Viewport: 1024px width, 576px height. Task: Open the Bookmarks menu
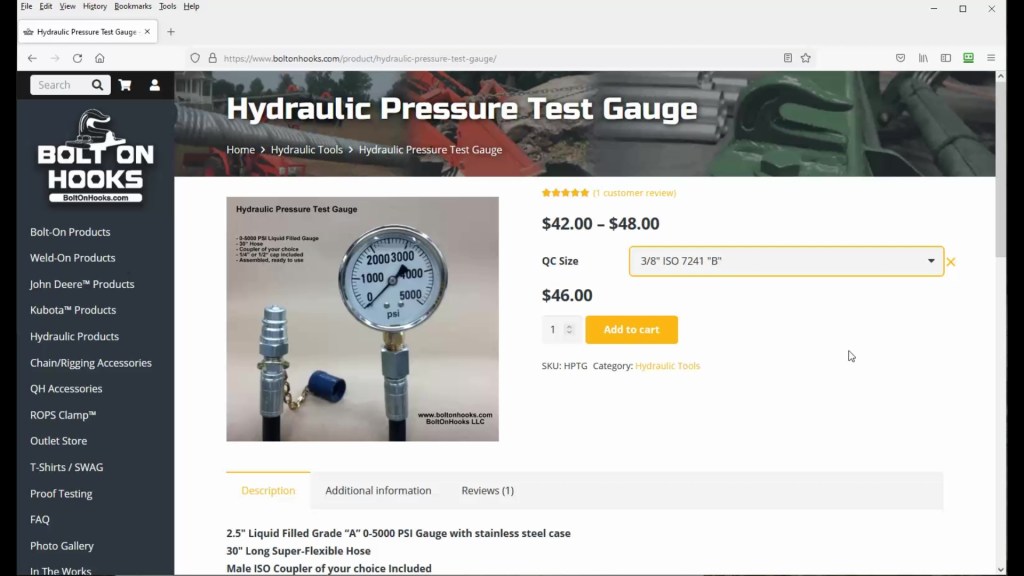click(133, 7)
